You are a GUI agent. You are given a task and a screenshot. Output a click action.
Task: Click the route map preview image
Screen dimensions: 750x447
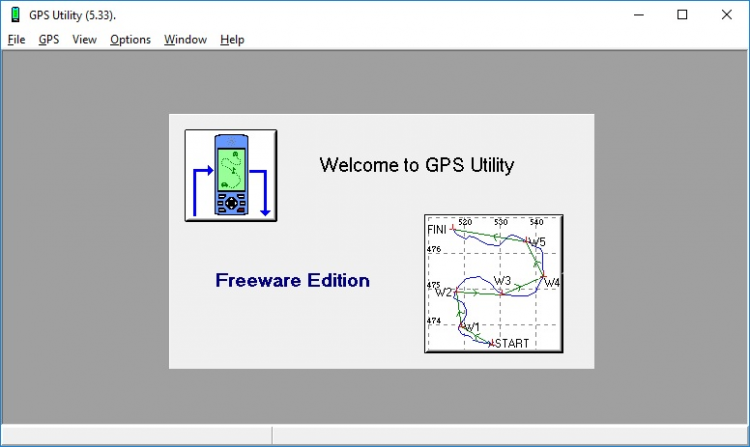[494, 284]
